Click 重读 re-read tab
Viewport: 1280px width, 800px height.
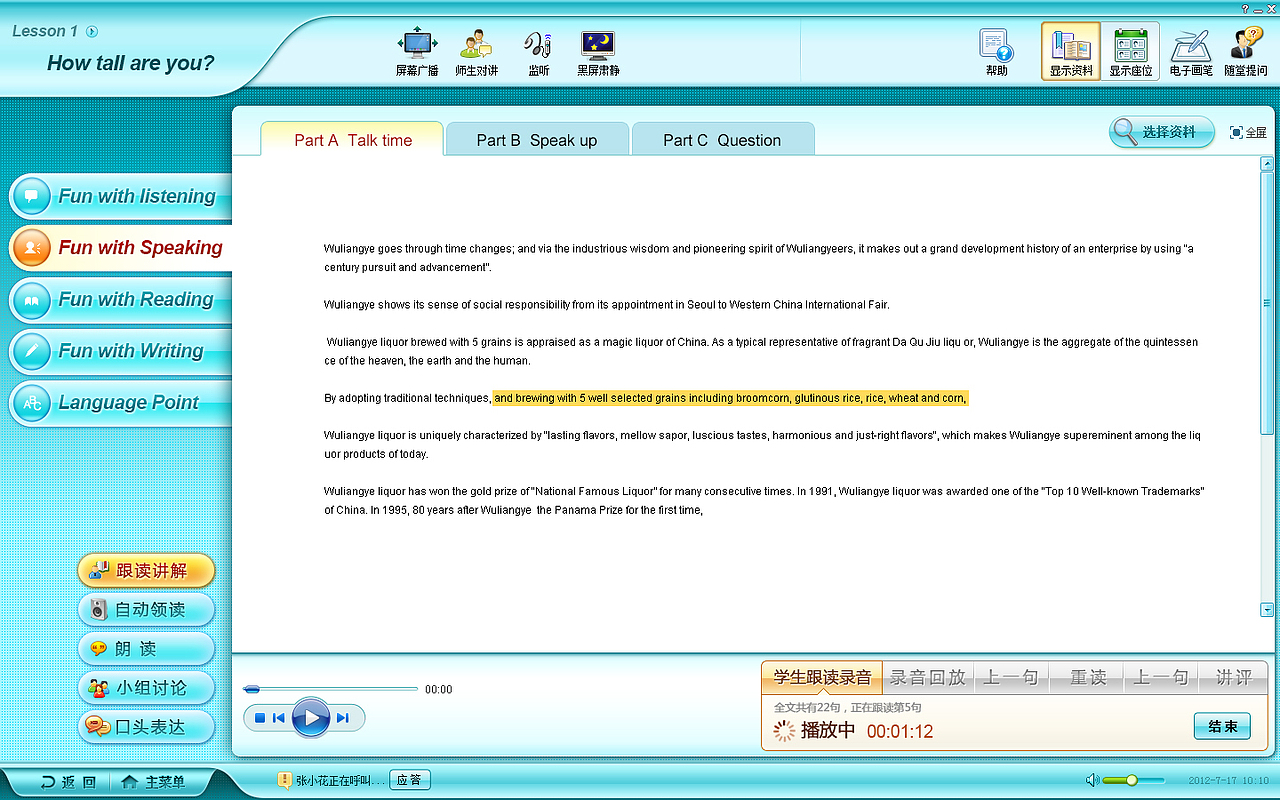pyautogui.click(x=1088, y=677)
